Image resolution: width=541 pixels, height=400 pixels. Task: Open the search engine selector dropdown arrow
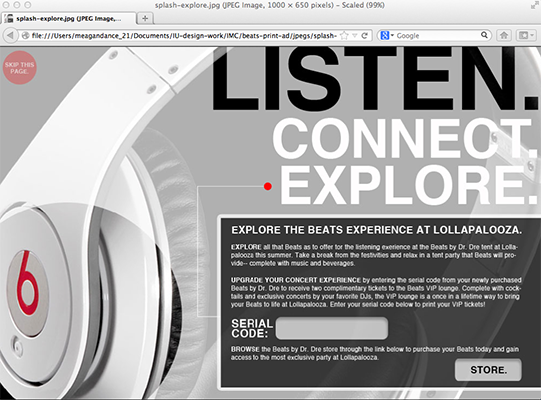click(392, 35)
